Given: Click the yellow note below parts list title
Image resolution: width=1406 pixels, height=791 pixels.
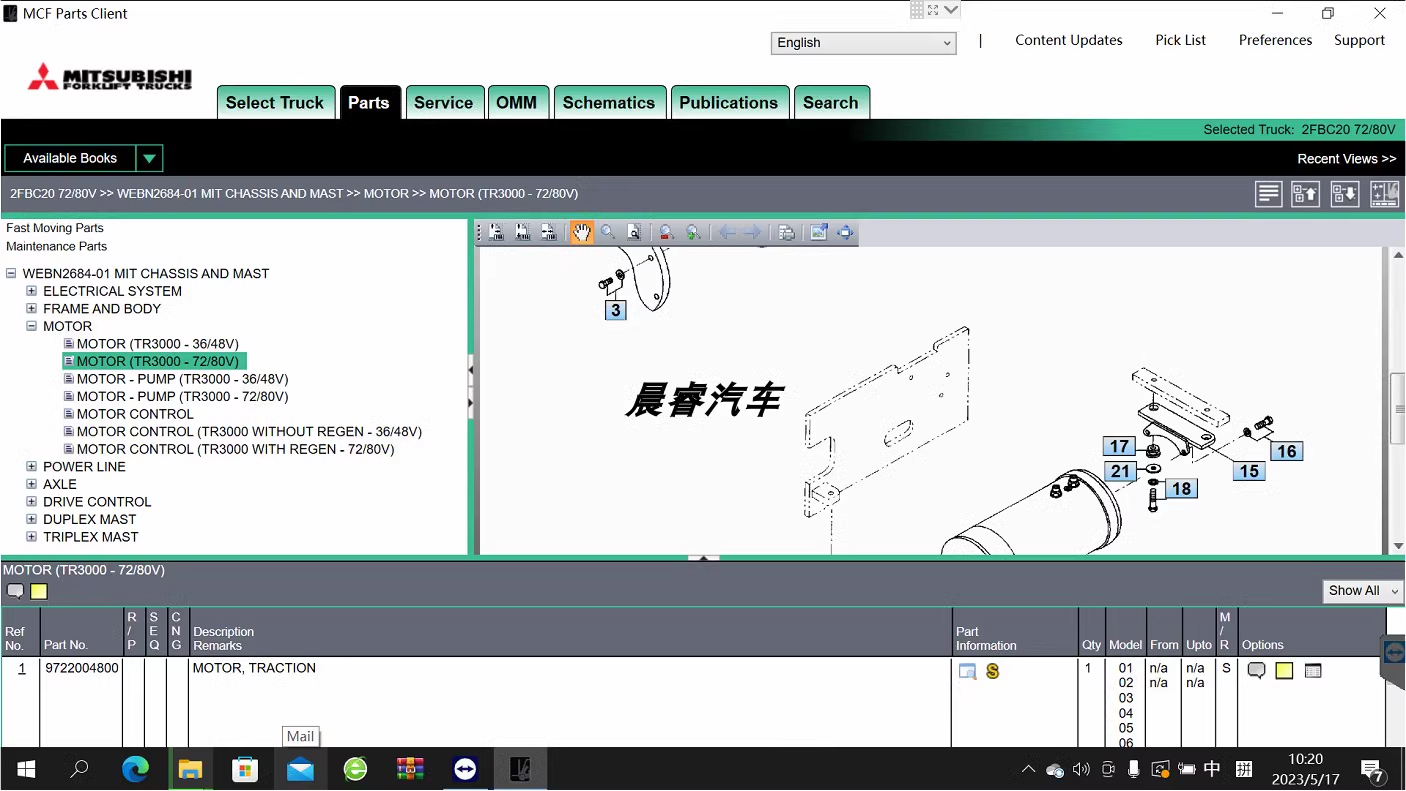Looking at the screenshot, I should pyautogui.click(x=39, y=591).
